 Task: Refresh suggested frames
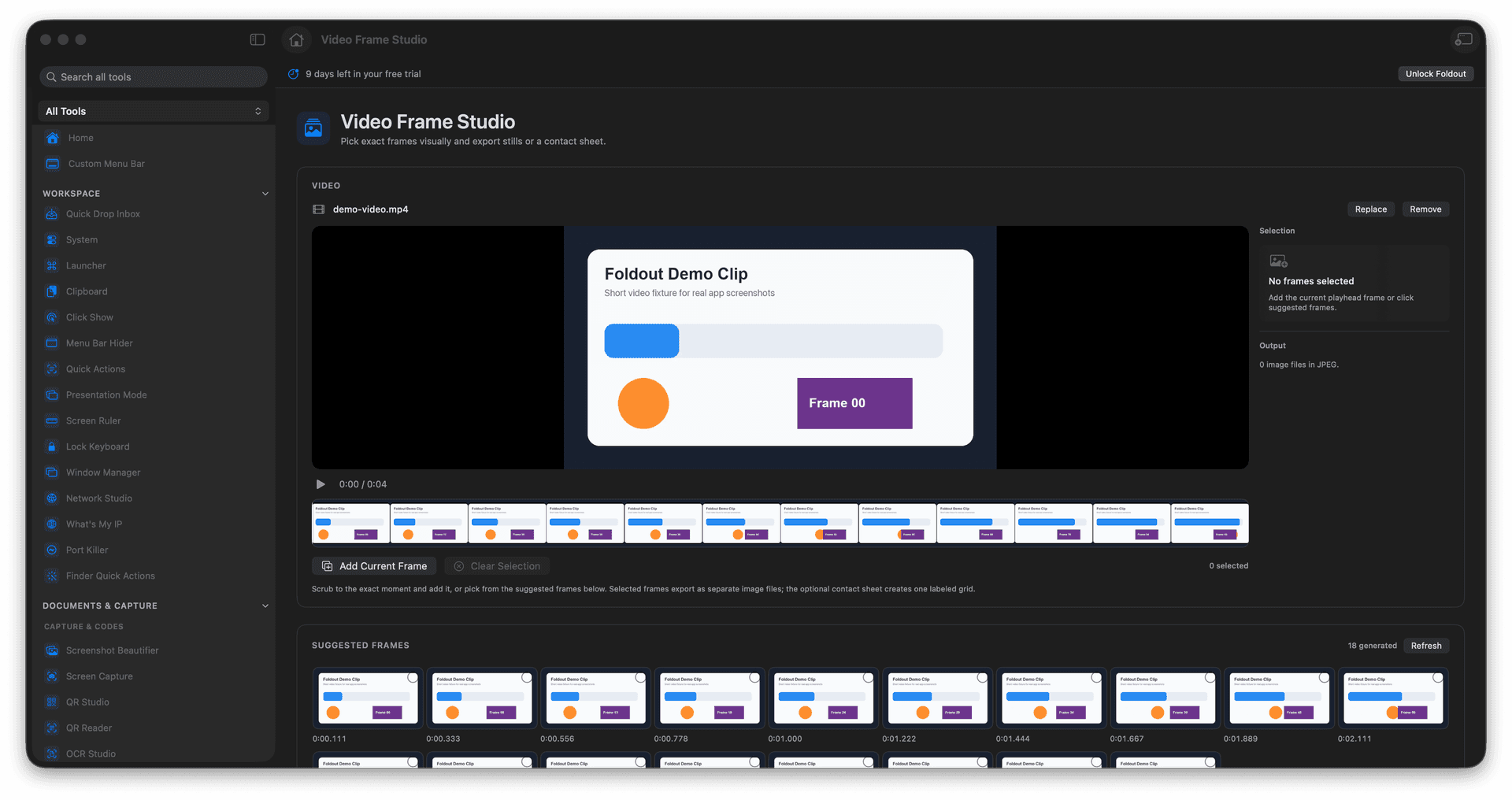click(x=1426, y=646)
